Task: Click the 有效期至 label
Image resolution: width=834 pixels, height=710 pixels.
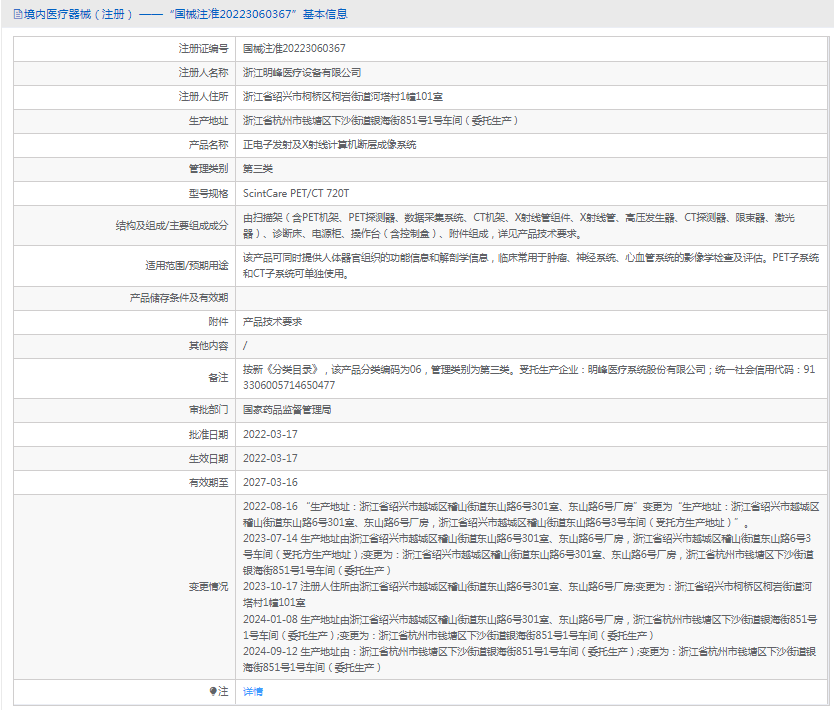Action: tap(208, 482)
